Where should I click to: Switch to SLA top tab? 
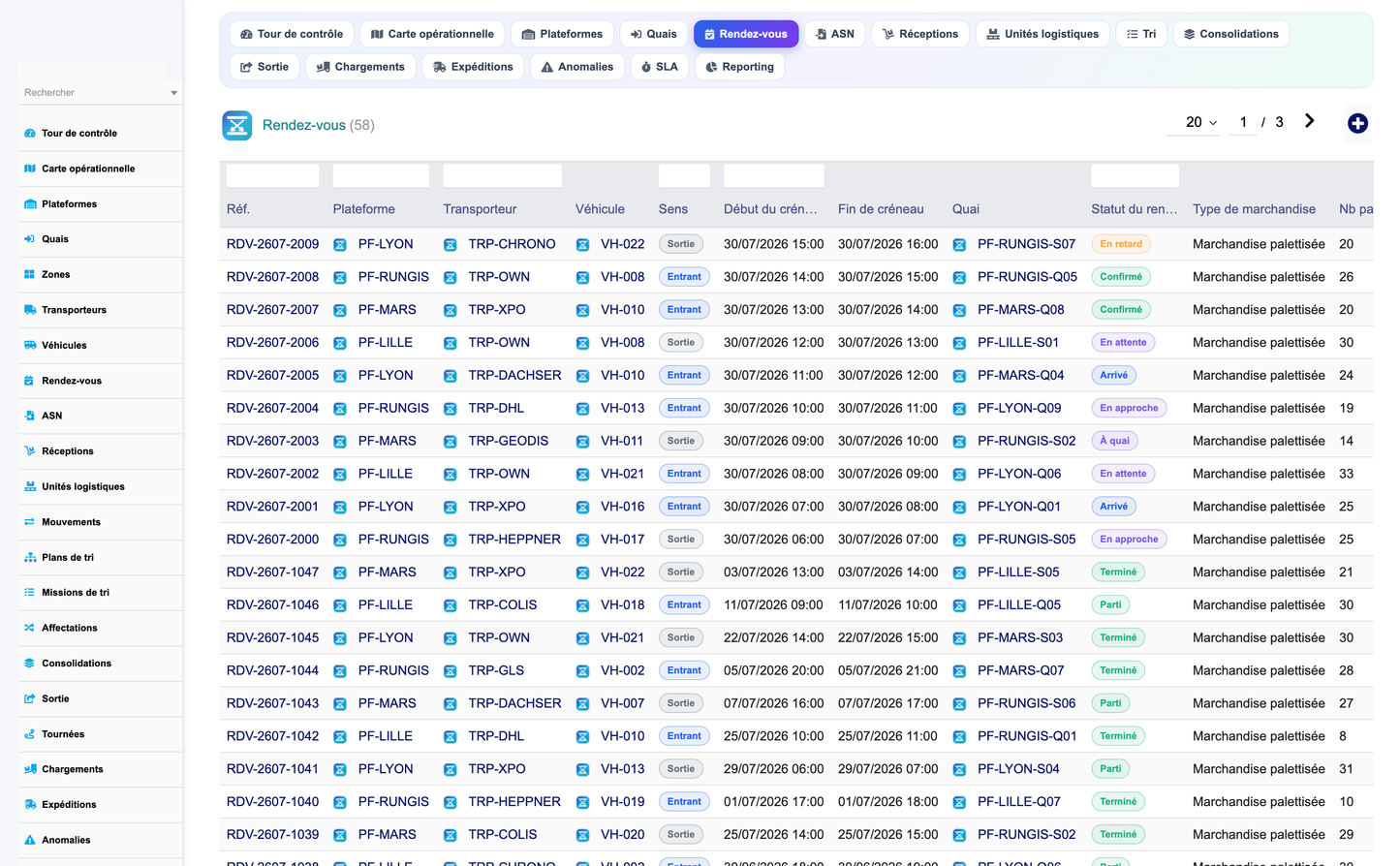tap(660, 67)
